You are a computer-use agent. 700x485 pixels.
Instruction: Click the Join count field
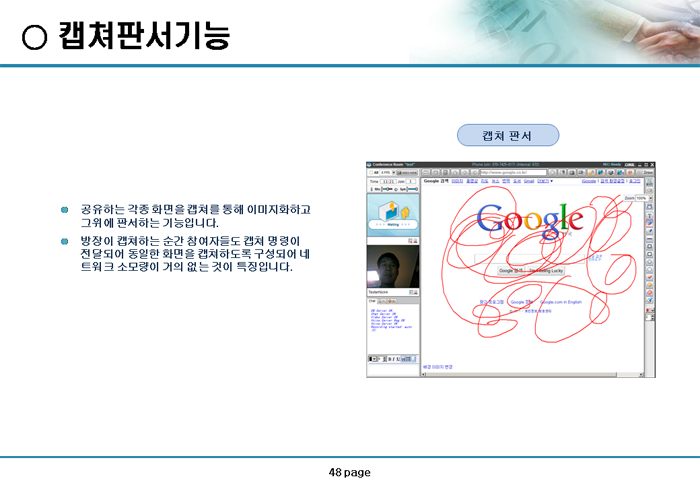(x=410, y=181)
